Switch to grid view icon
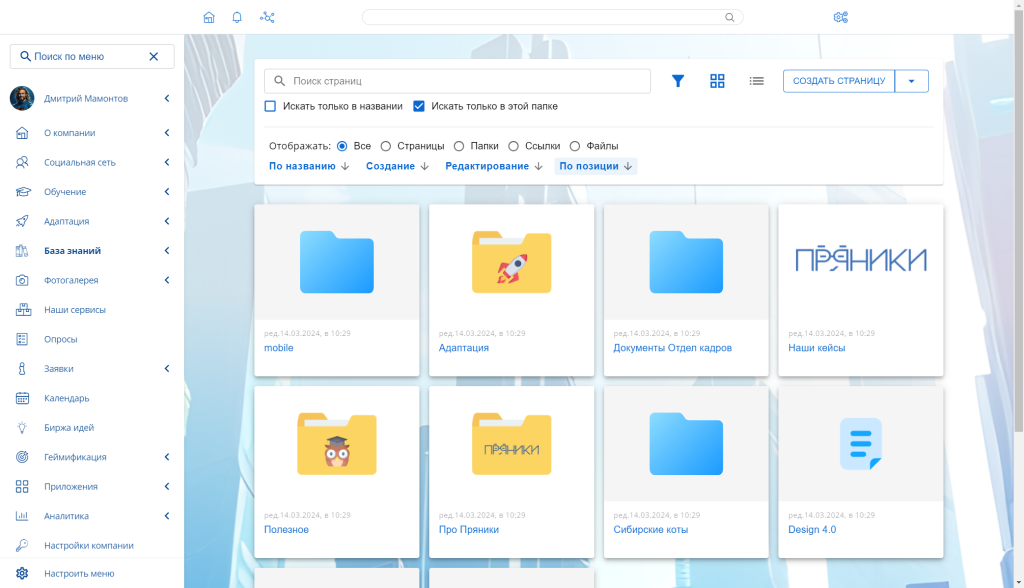 (x=717, y=81)
